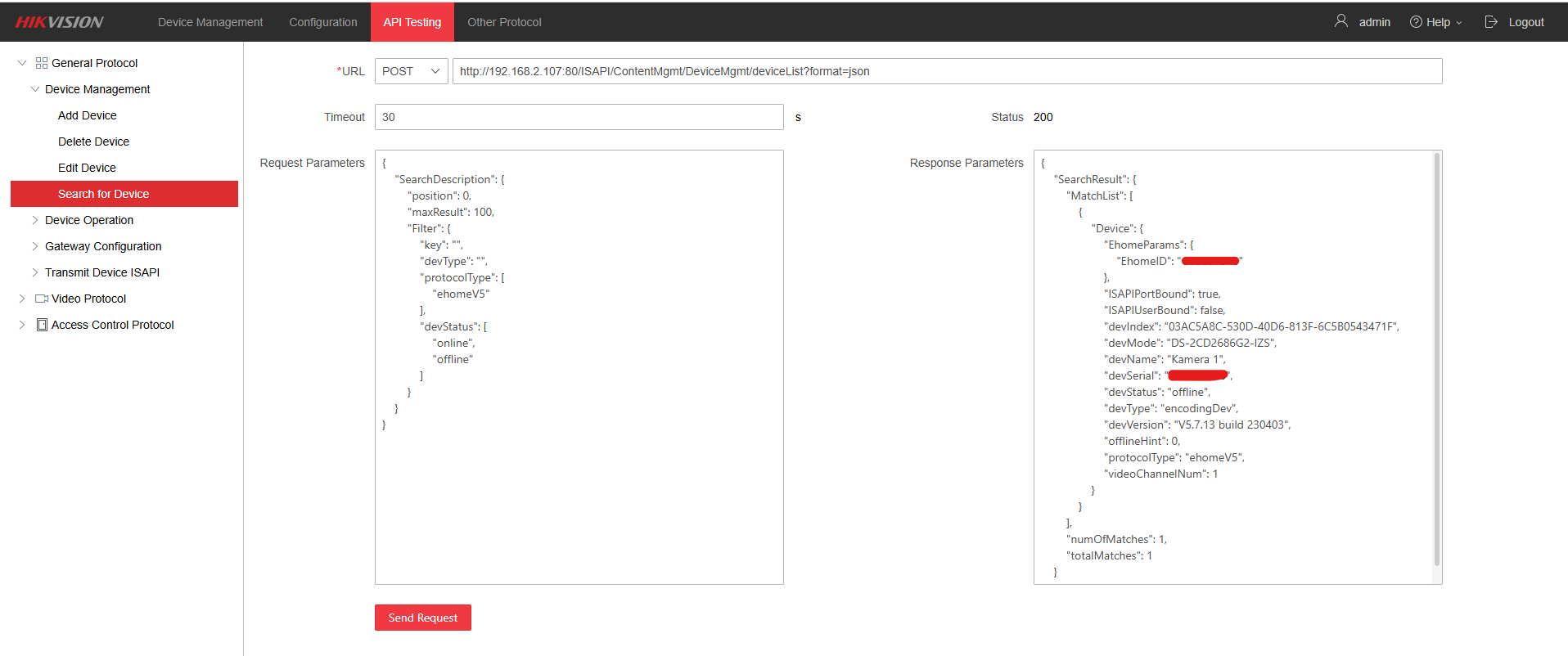
Task: Open the POST method dropdown
Action: pos(411,71)
